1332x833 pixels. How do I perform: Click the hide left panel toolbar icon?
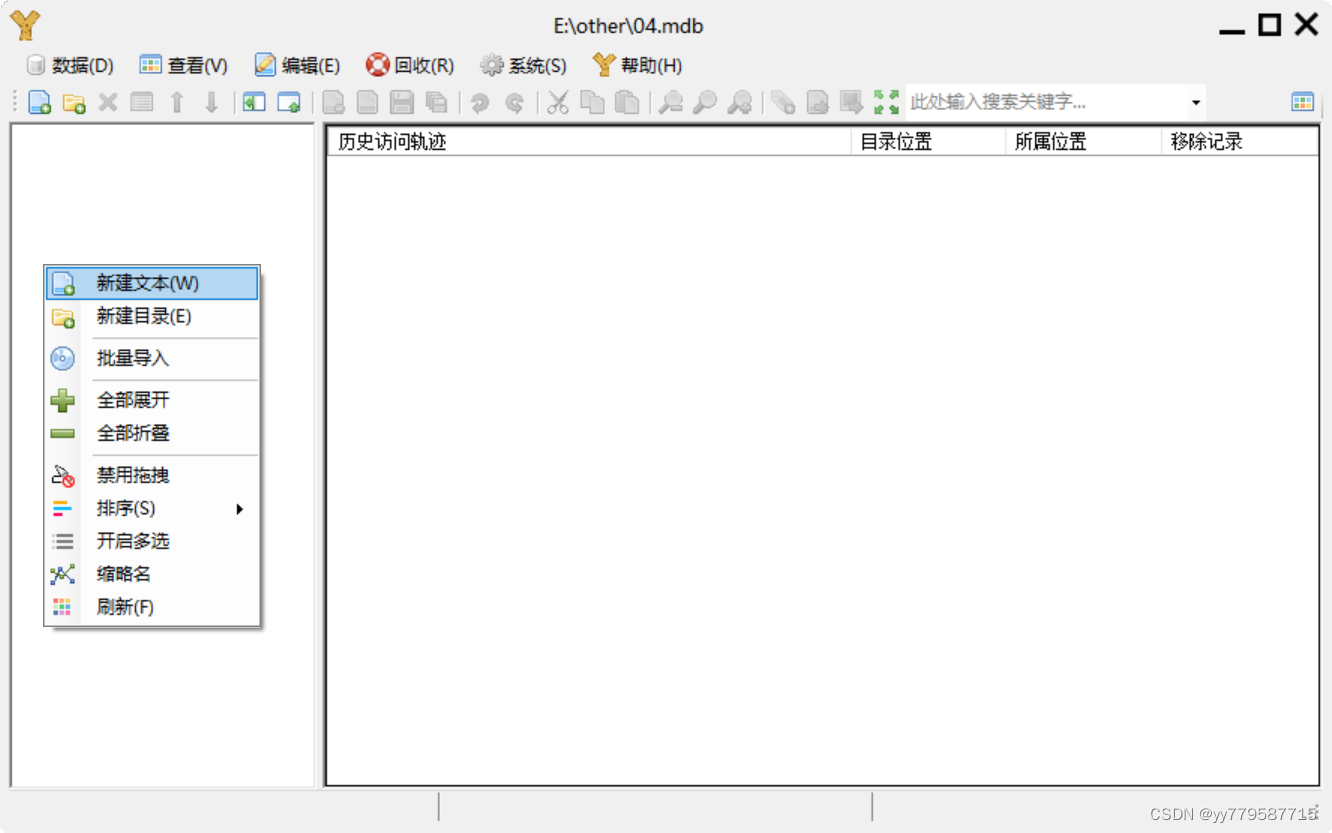(x=254, y=102)
